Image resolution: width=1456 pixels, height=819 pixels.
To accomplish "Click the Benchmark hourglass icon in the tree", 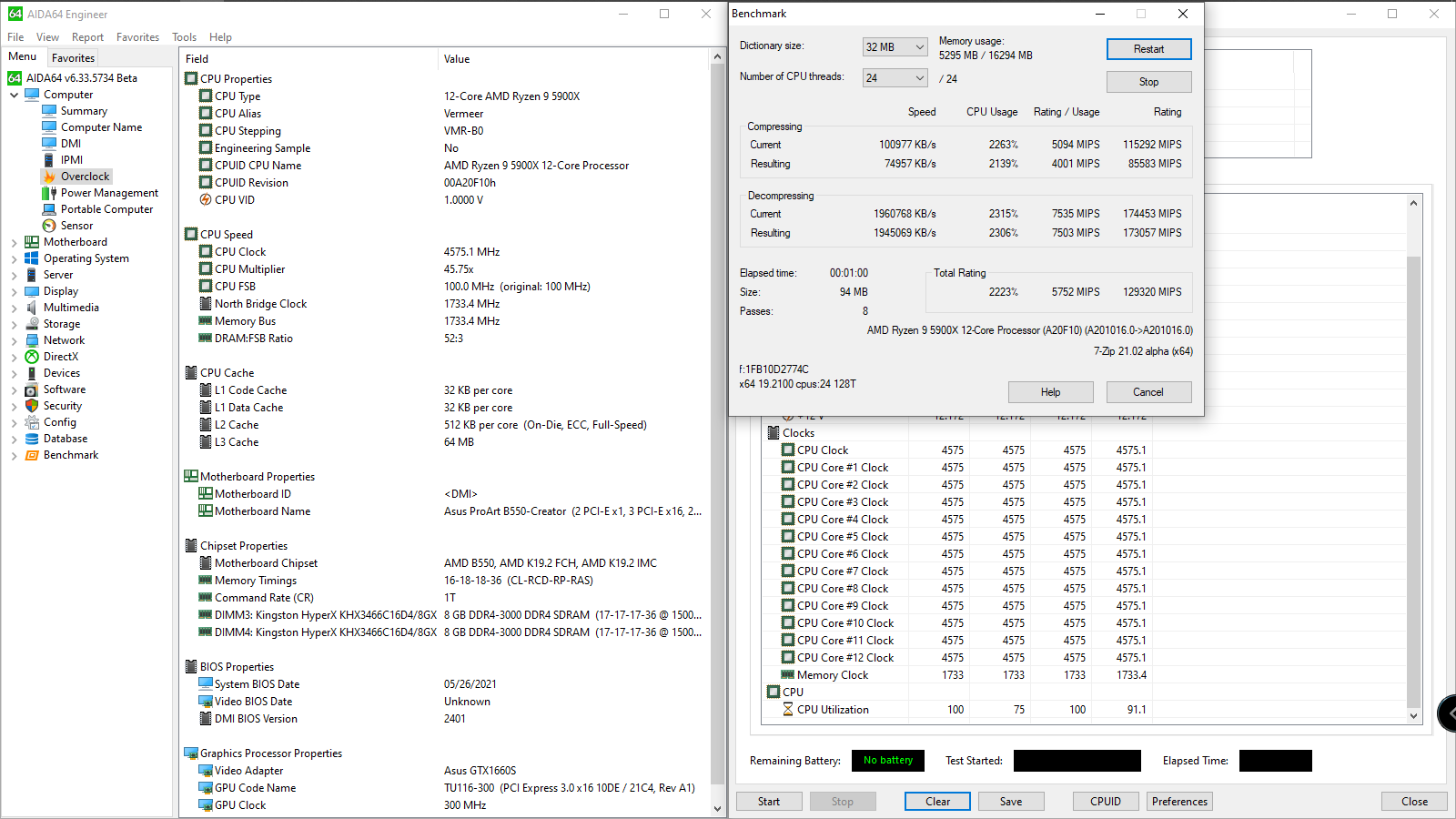I will tap(32, 455).
